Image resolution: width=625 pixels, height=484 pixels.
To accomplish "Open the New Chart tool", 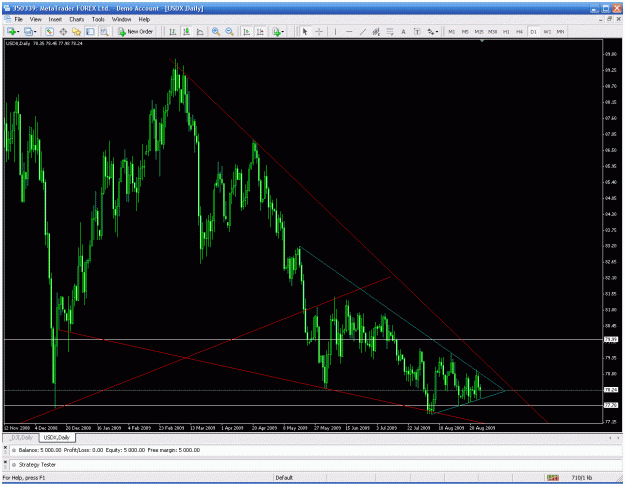I will (11, 31).
